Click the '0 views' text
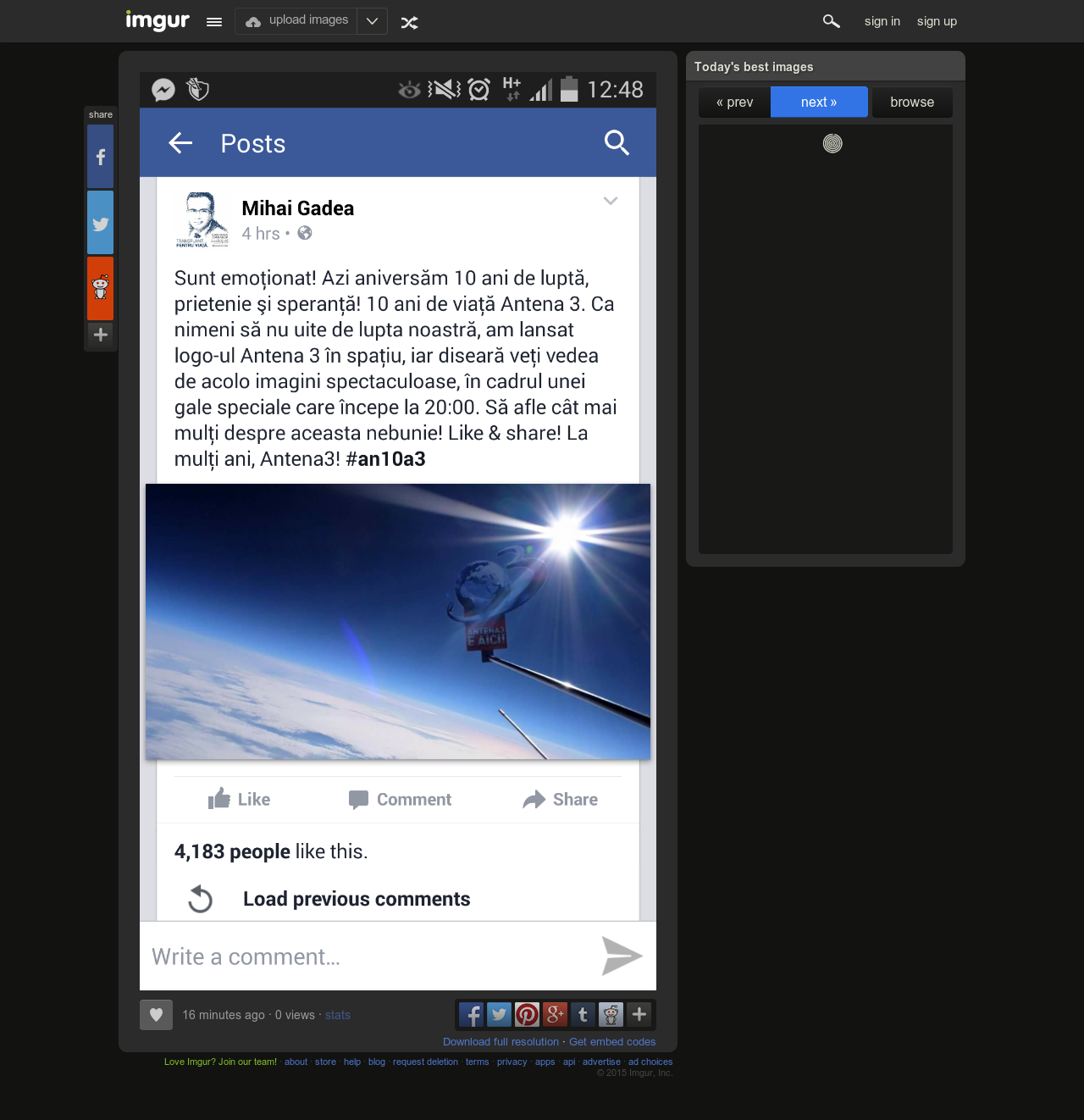The height and width of the screenshot is (1120, 1084). coord(295,1015)
